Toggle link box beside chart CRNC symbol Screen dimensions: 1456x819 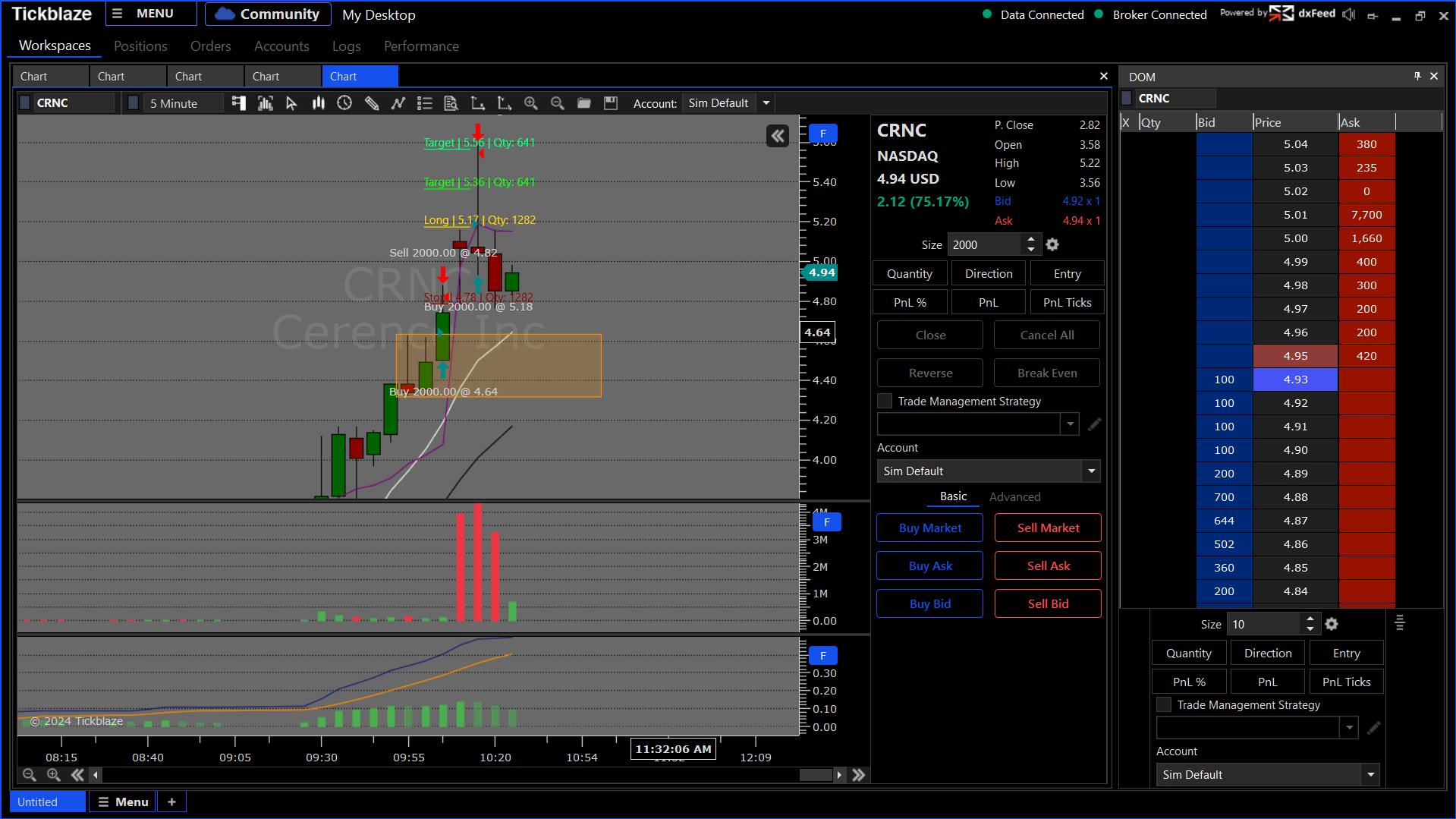[x=24, y=102]
